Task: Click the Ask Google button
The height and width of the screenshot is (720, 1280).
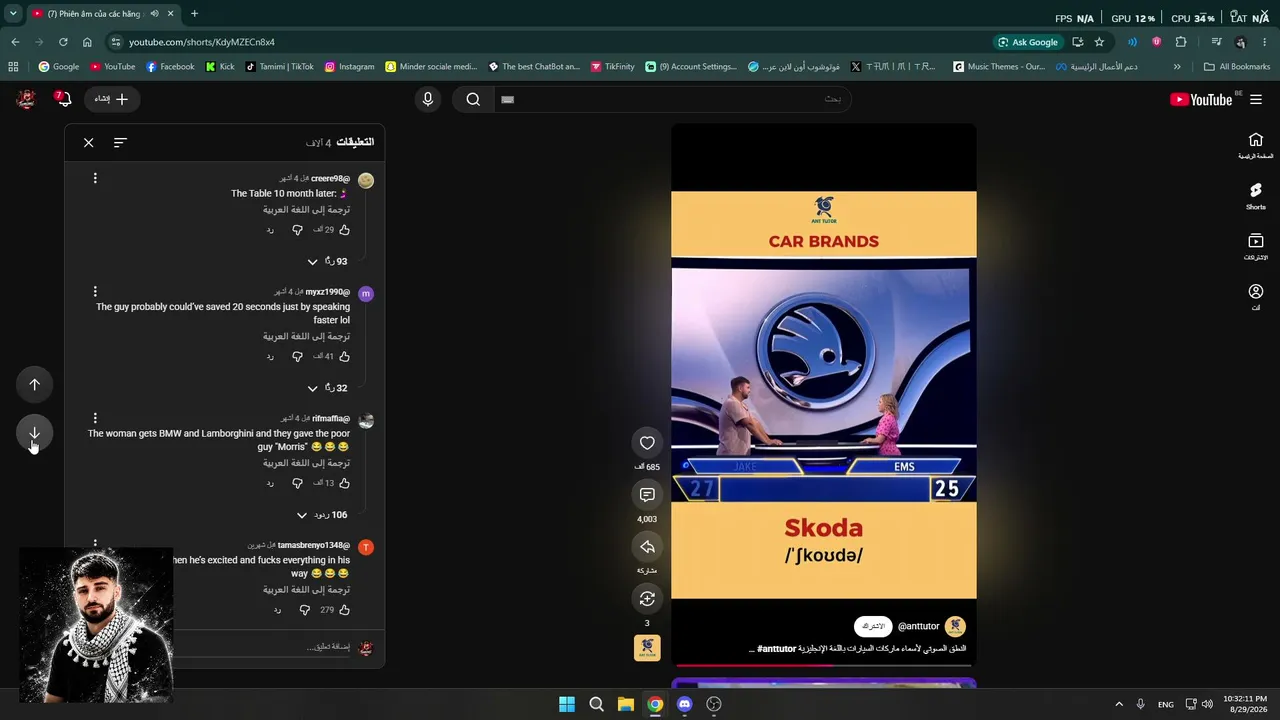Action: pyautogui.click(x=1027, y=42)
